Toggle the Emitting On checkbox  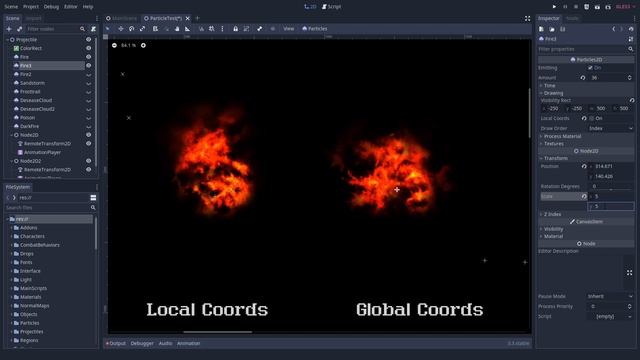(590, 68)
